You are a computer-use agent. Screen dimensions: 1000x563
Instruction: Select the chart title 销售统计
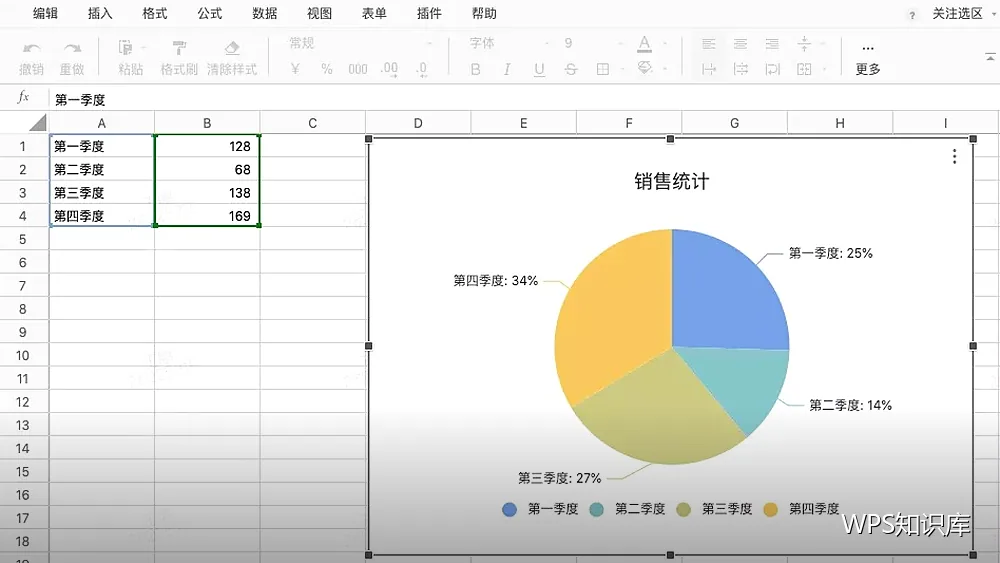click(x=672, y=181)
